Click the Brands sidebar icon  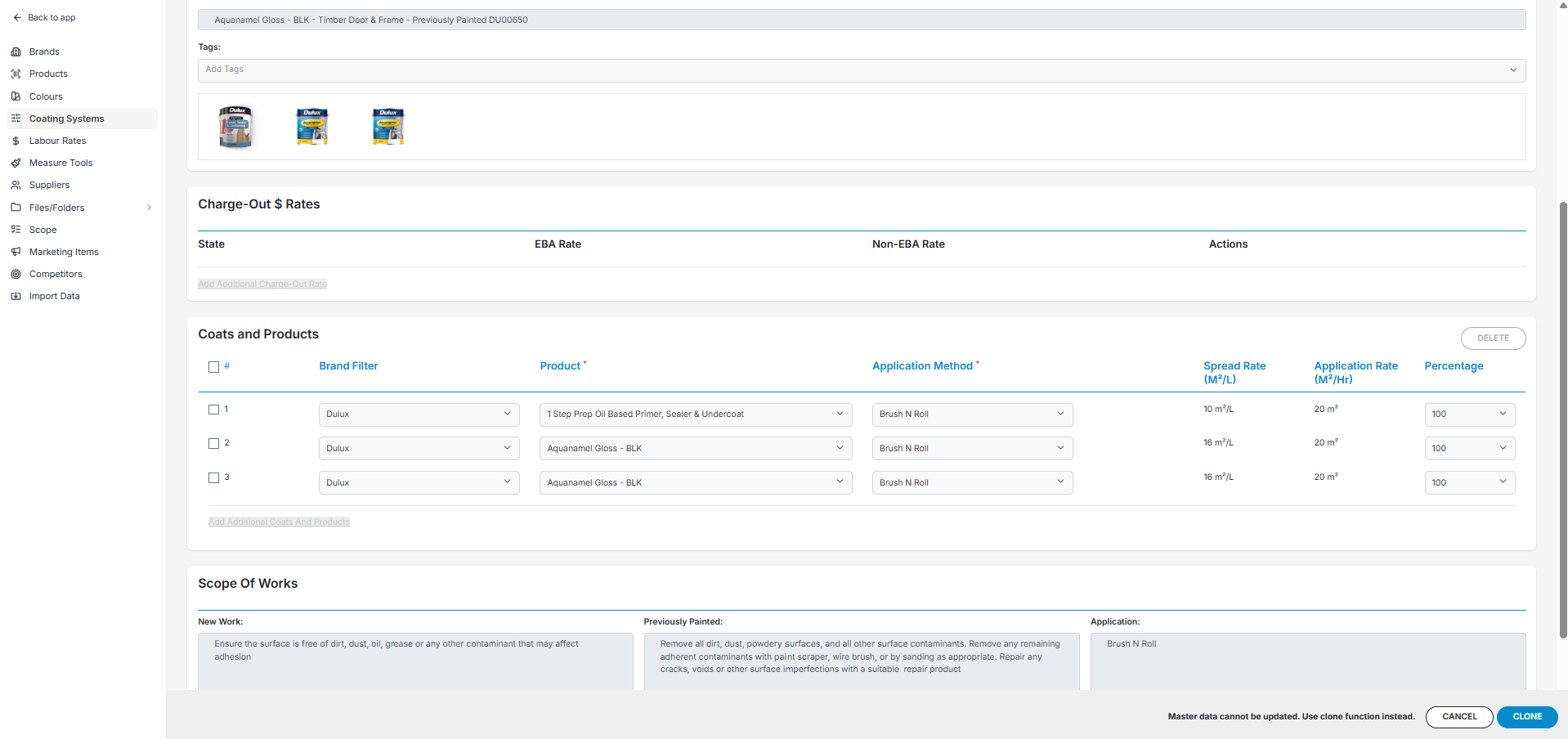[16, 52]
